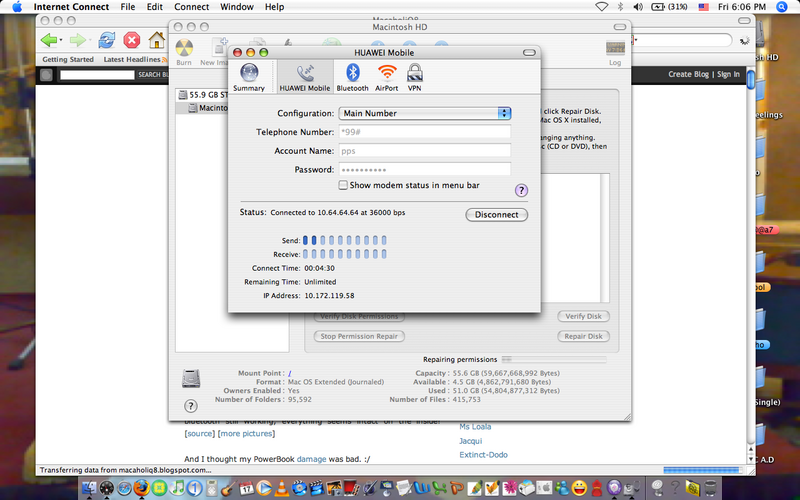Click Firefox page loading progress bar
Screen dimensions: 800x500
pos(702,470)
